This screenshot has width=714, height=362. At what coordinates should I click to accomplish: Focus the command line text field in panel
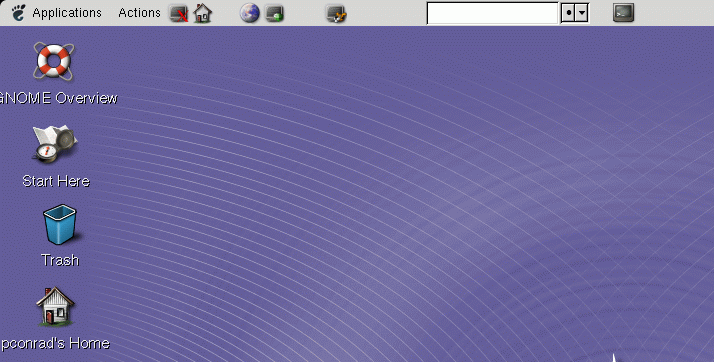492,13
